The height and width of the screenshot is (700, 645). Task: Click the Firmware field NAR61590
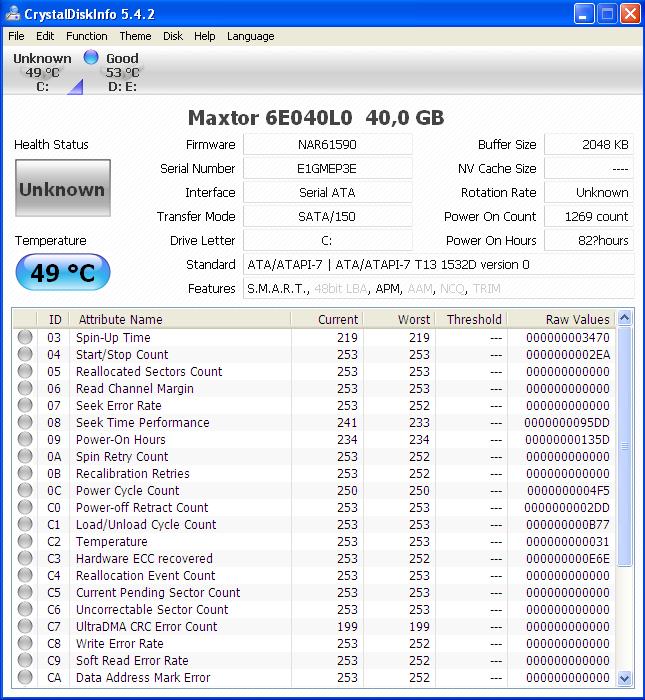328,145
